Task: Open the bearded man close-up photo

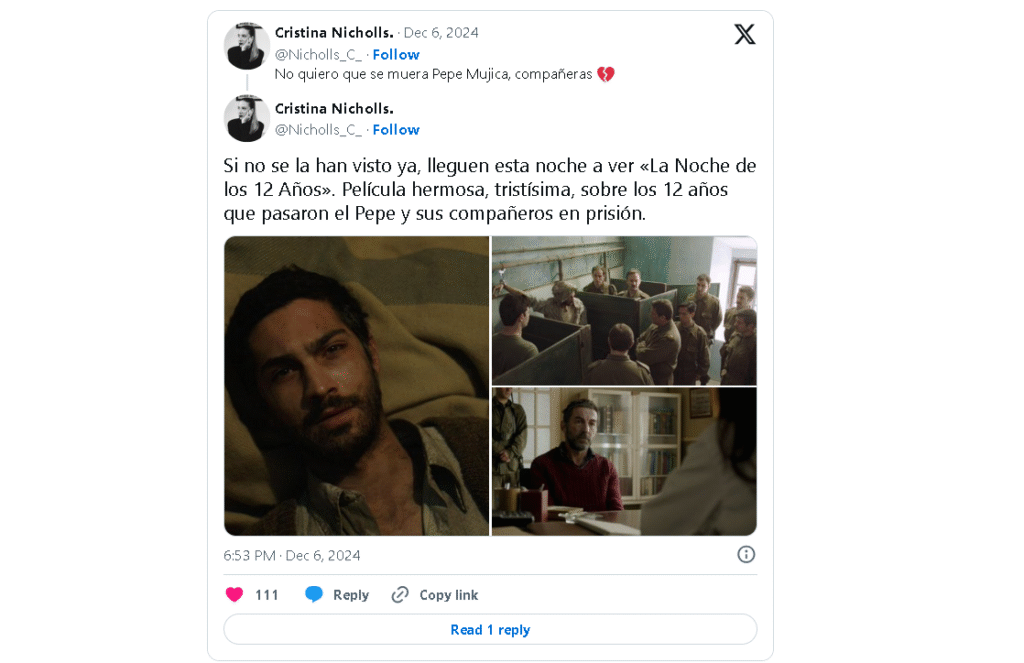Action: tap(357, 386)
